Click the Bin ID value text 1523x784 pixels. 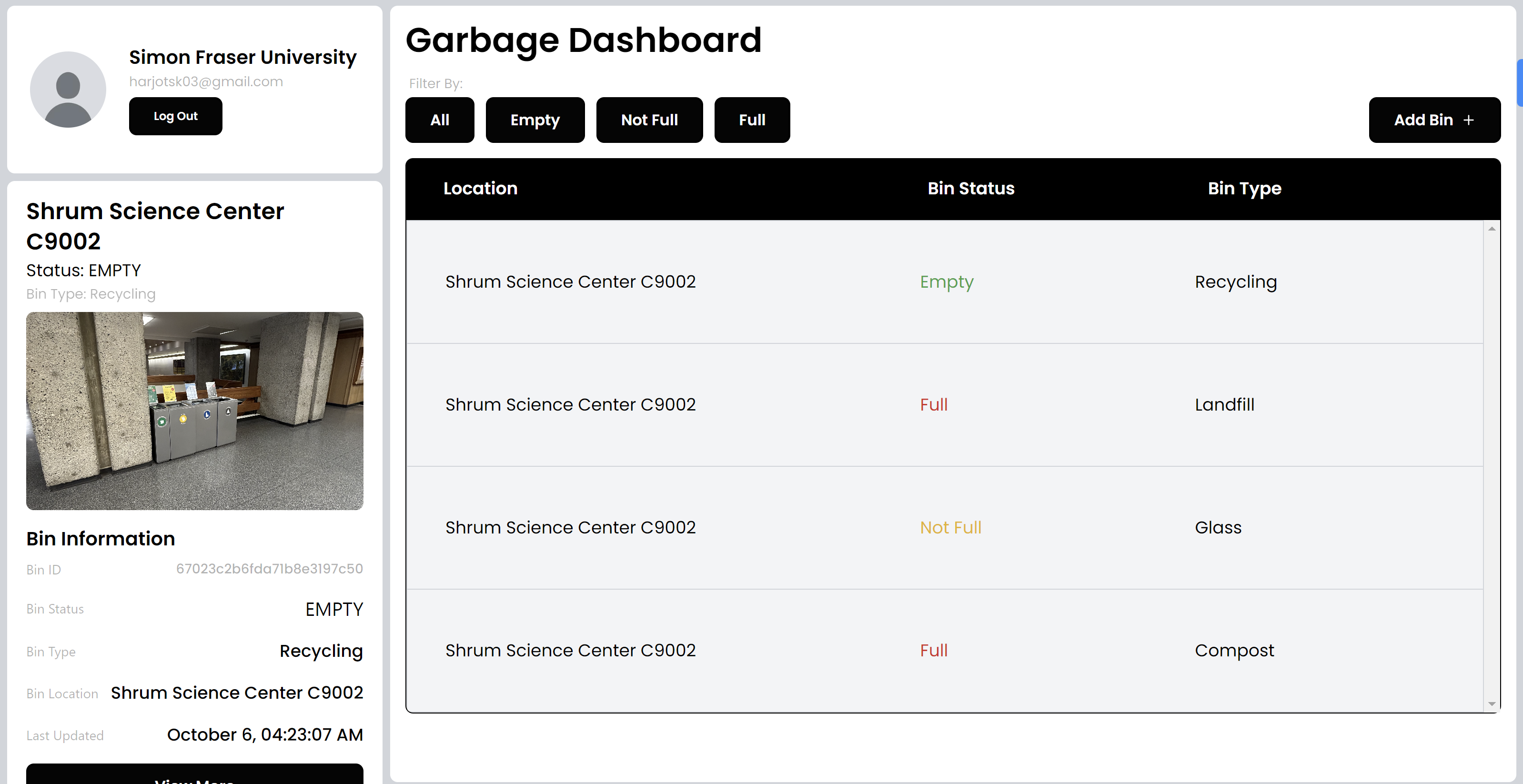269,569
